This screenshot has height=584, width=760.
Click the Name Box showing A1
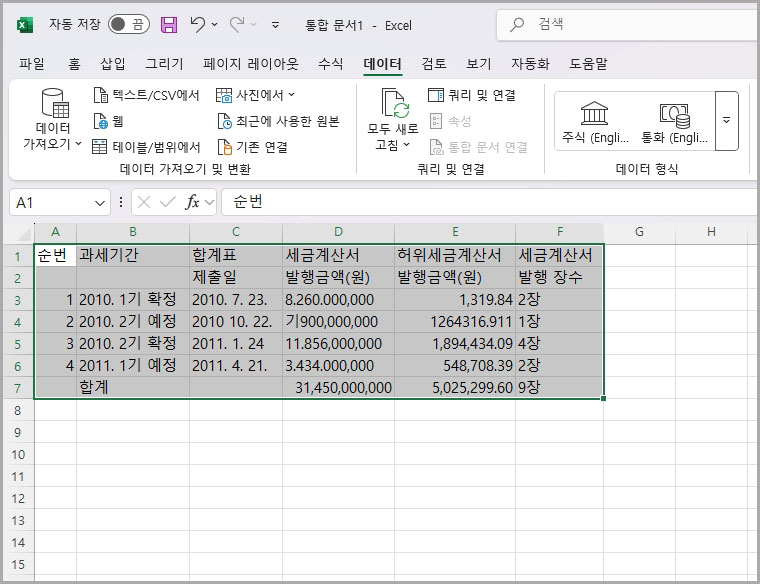coord(52,203)
